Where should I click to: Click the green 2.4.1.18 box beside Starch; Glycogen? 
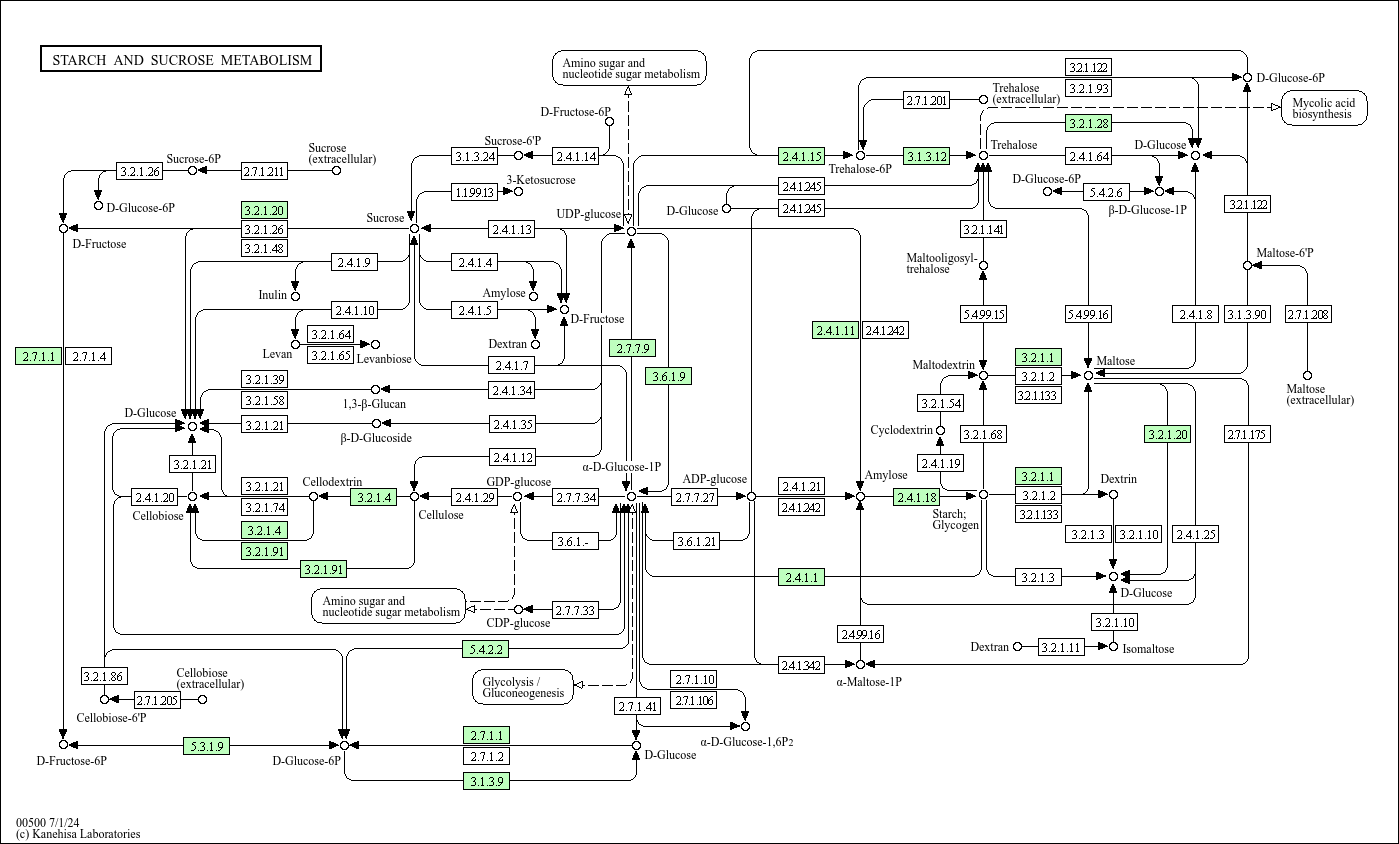pyautogui.click(x=917, y=495)
